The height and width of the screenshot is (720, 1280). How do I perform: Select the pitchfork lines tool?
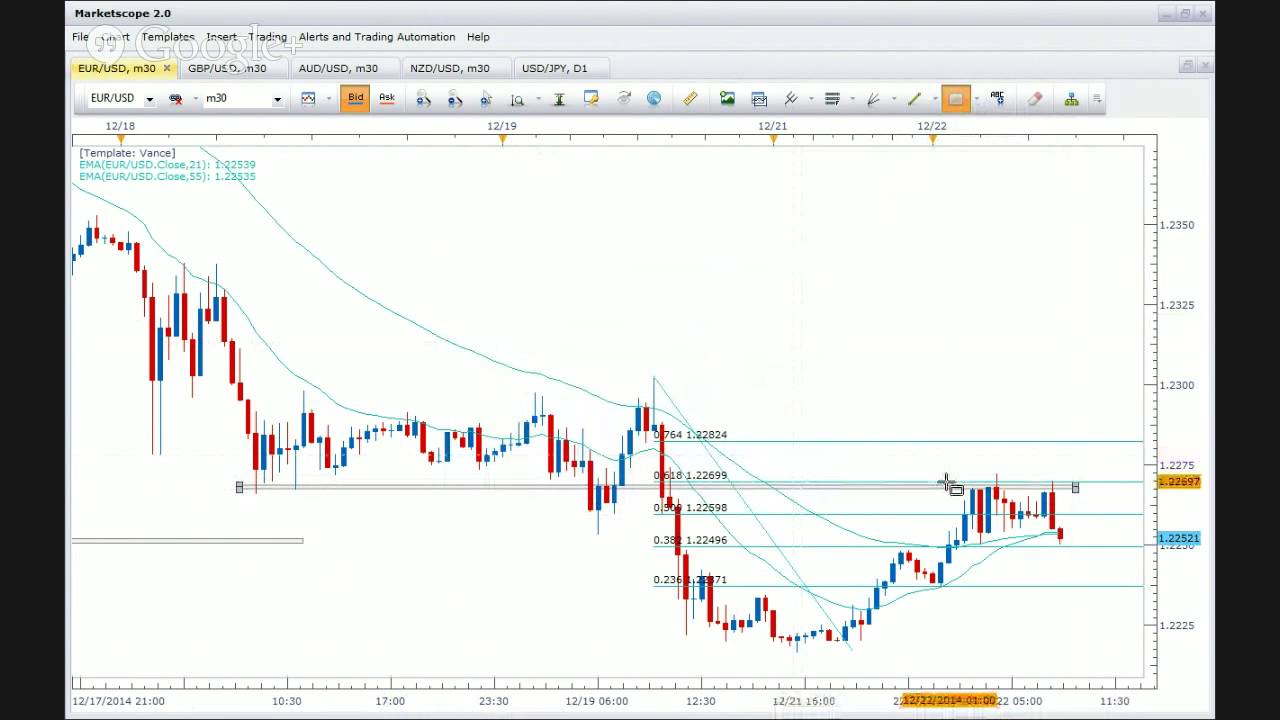[790, 98]
